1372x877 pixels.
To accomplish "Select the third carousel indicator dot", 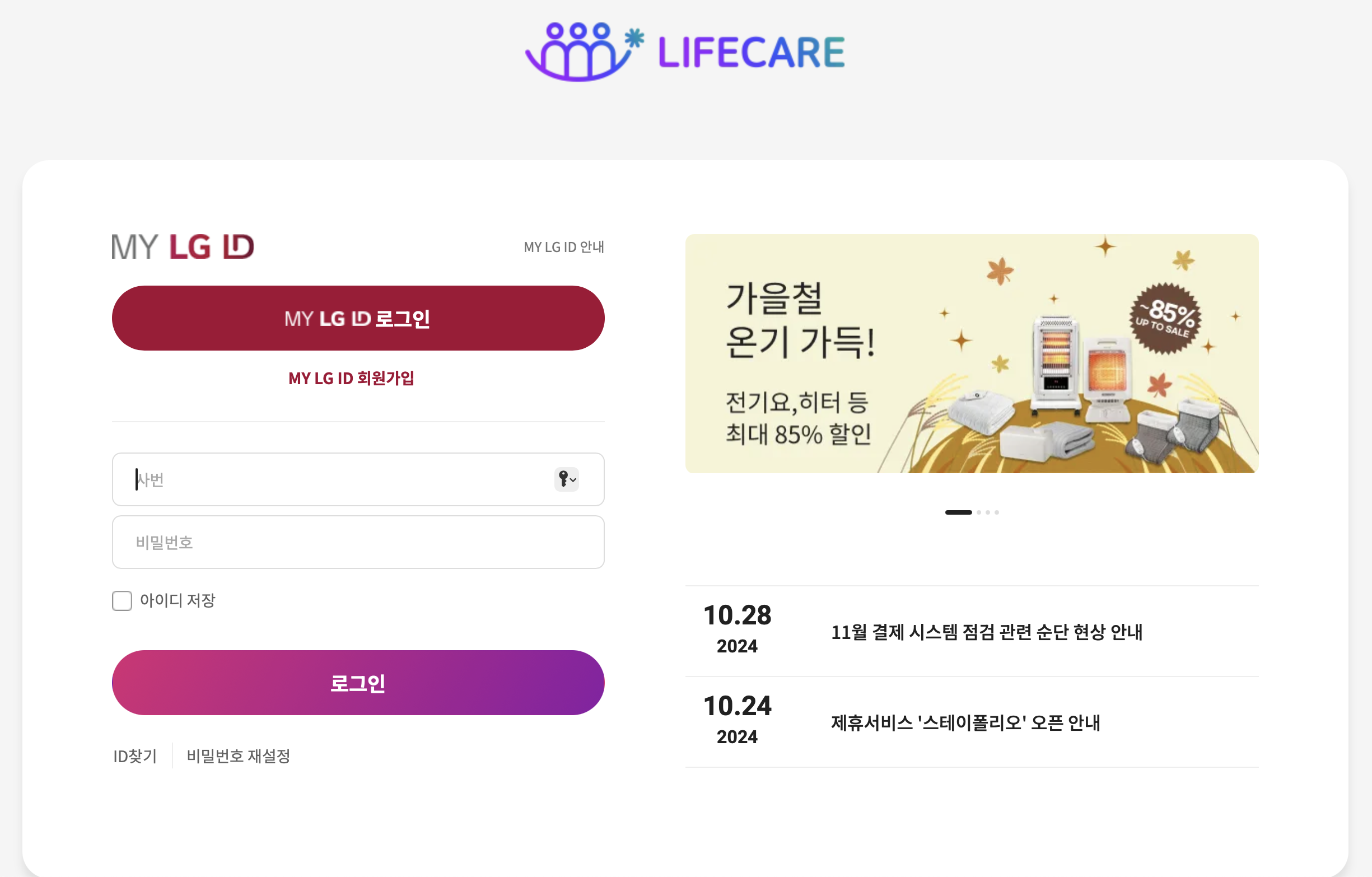I will pos(988,512).
